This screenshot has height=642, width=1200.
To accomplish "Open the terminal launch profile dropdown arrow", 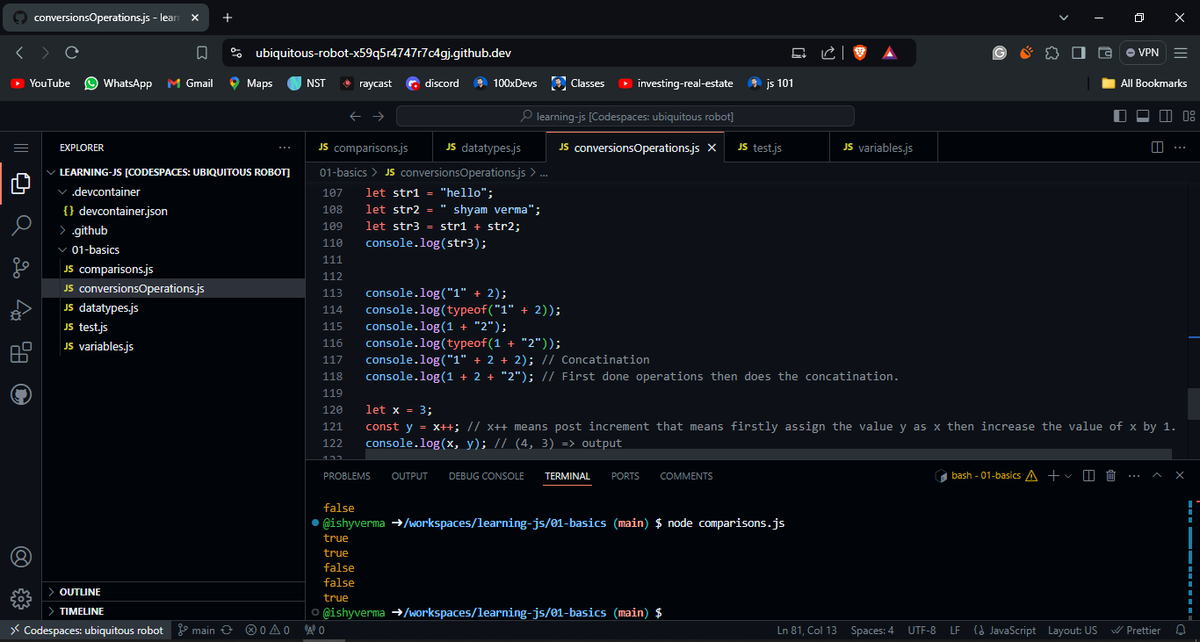I will [1068, 475].
